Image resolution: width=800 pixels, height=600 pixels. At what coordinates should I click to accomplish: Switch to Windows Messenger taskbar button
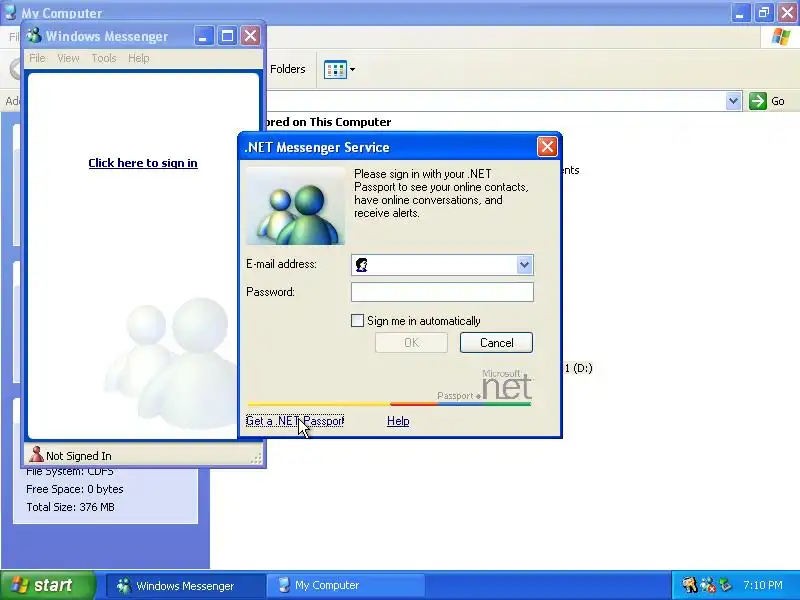186,585
